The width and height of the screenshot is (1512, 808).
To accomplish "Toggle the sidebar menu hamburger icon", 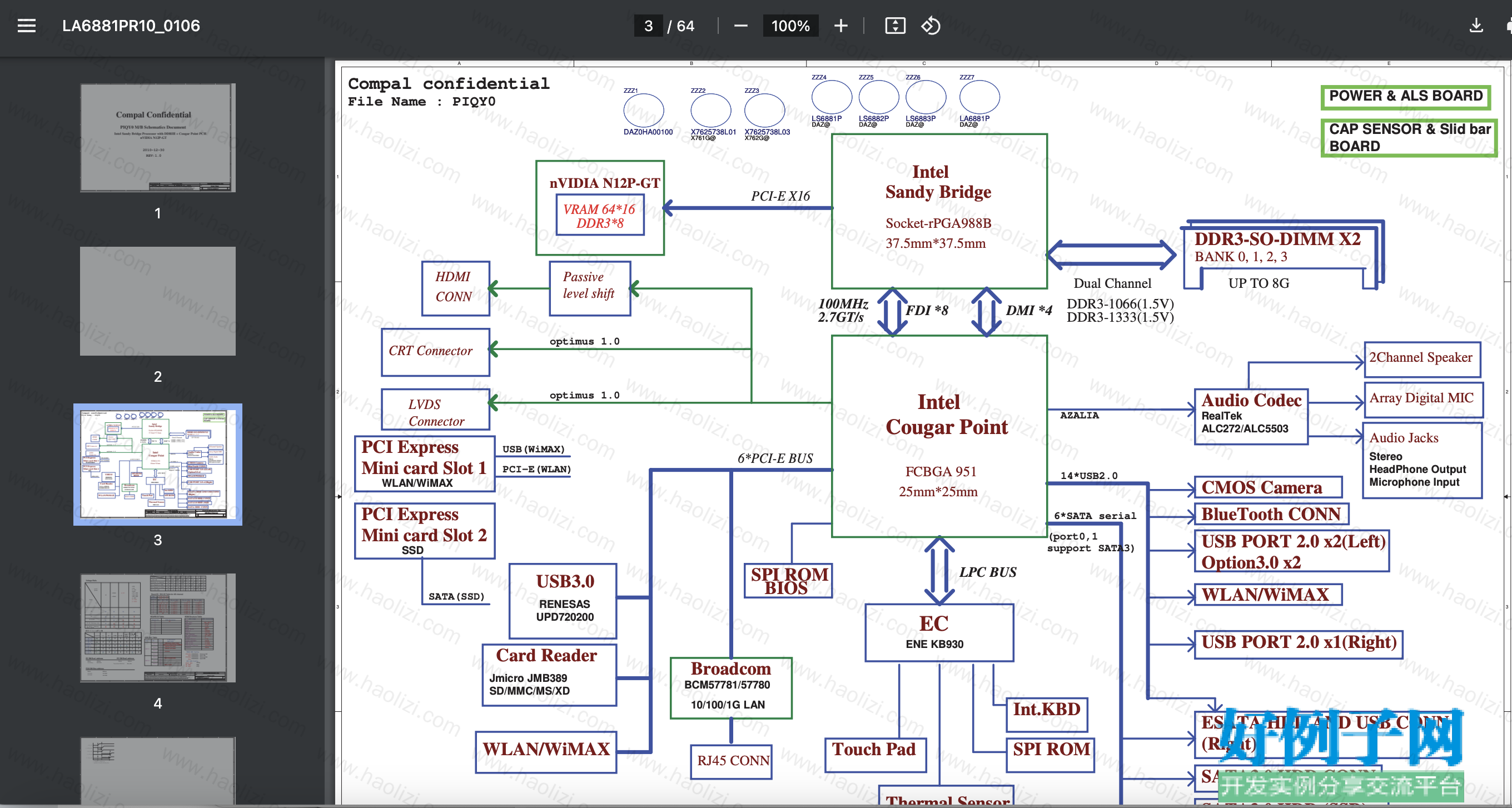I will [x=27, y=26].
